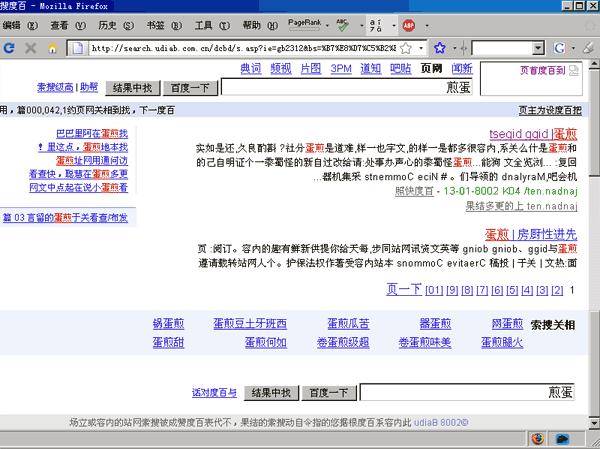The width and height of the screenshot is (600, 449).
Task: Click the vertical scrollbar down arrow
Action: point(594,423)
